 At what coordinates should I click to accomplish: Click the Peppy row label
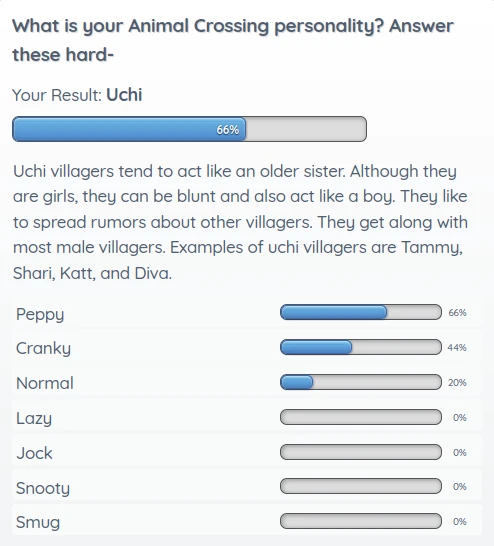[x=40, y=314]
